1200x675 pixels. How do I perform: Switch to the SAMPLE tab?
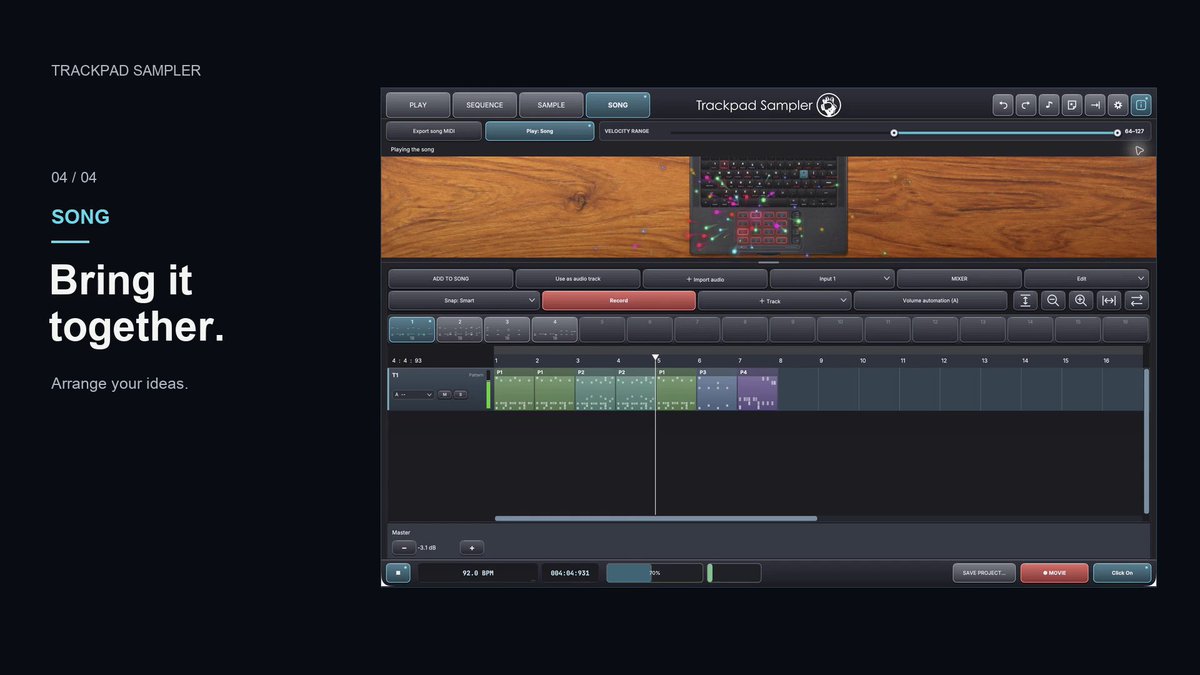[551, 105]
